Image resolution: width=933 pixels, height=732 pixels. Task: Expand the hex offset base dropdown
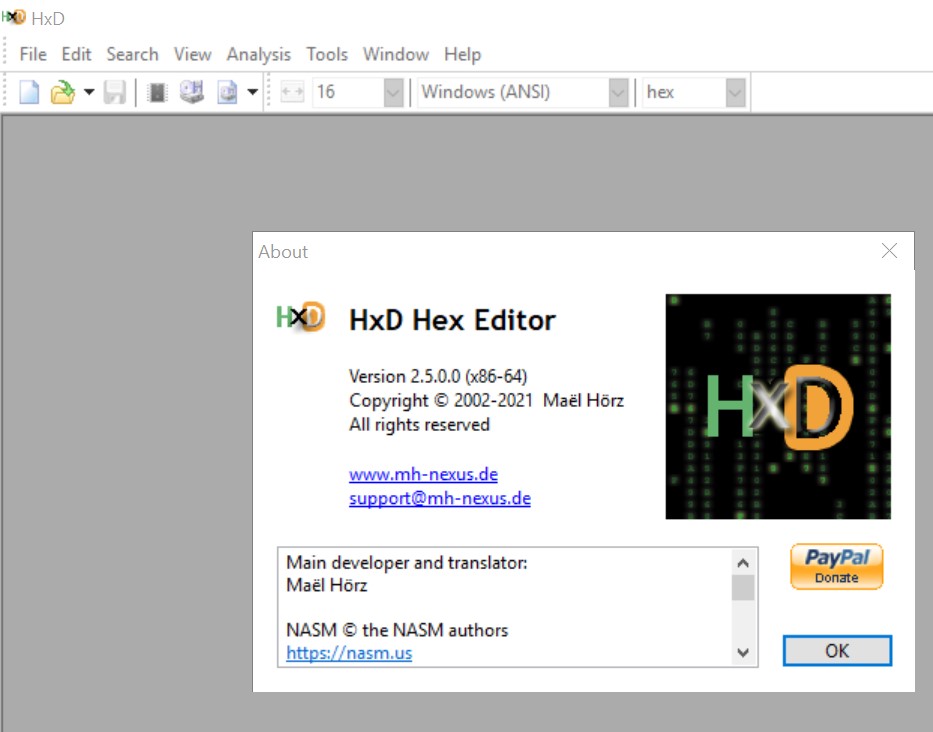pyautogui.click(x=735, y=93)
